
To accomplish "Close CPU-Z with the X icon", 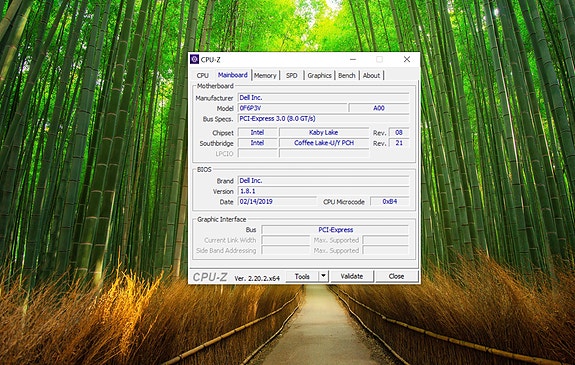I will (x=407, y=59).
